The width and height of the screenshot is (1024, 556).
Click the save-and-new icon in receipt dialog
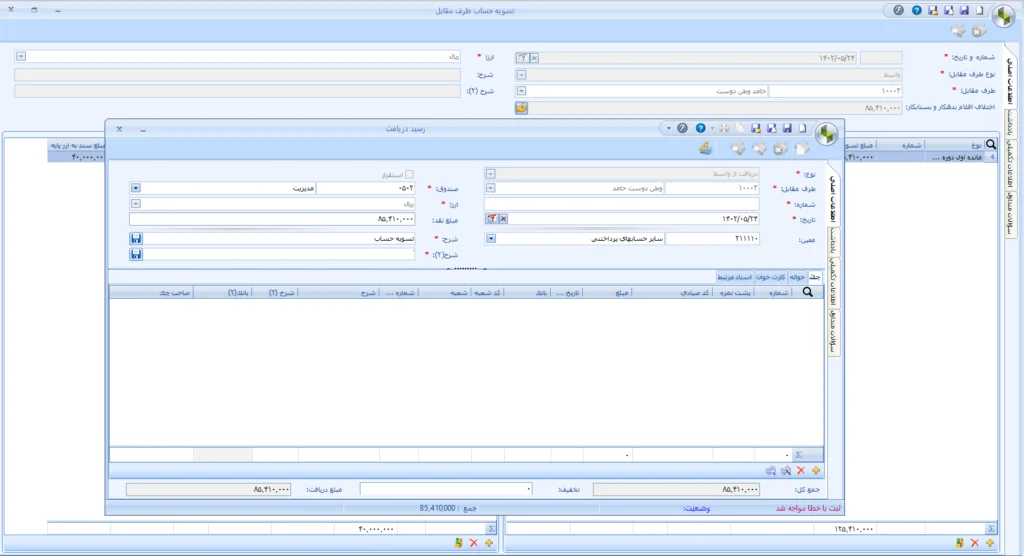(771, 129)
